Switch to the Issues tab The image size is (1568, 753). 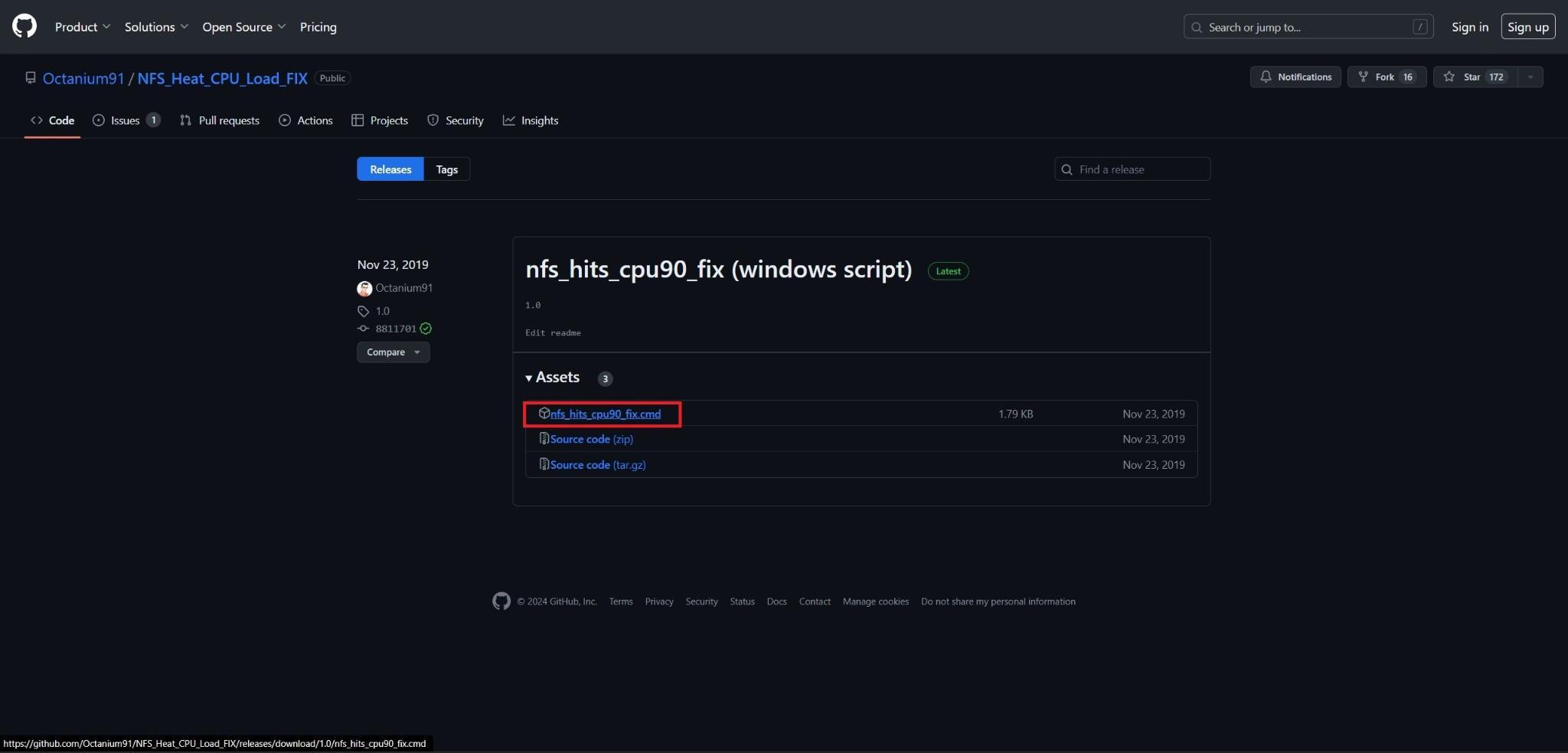pos(126,120)
